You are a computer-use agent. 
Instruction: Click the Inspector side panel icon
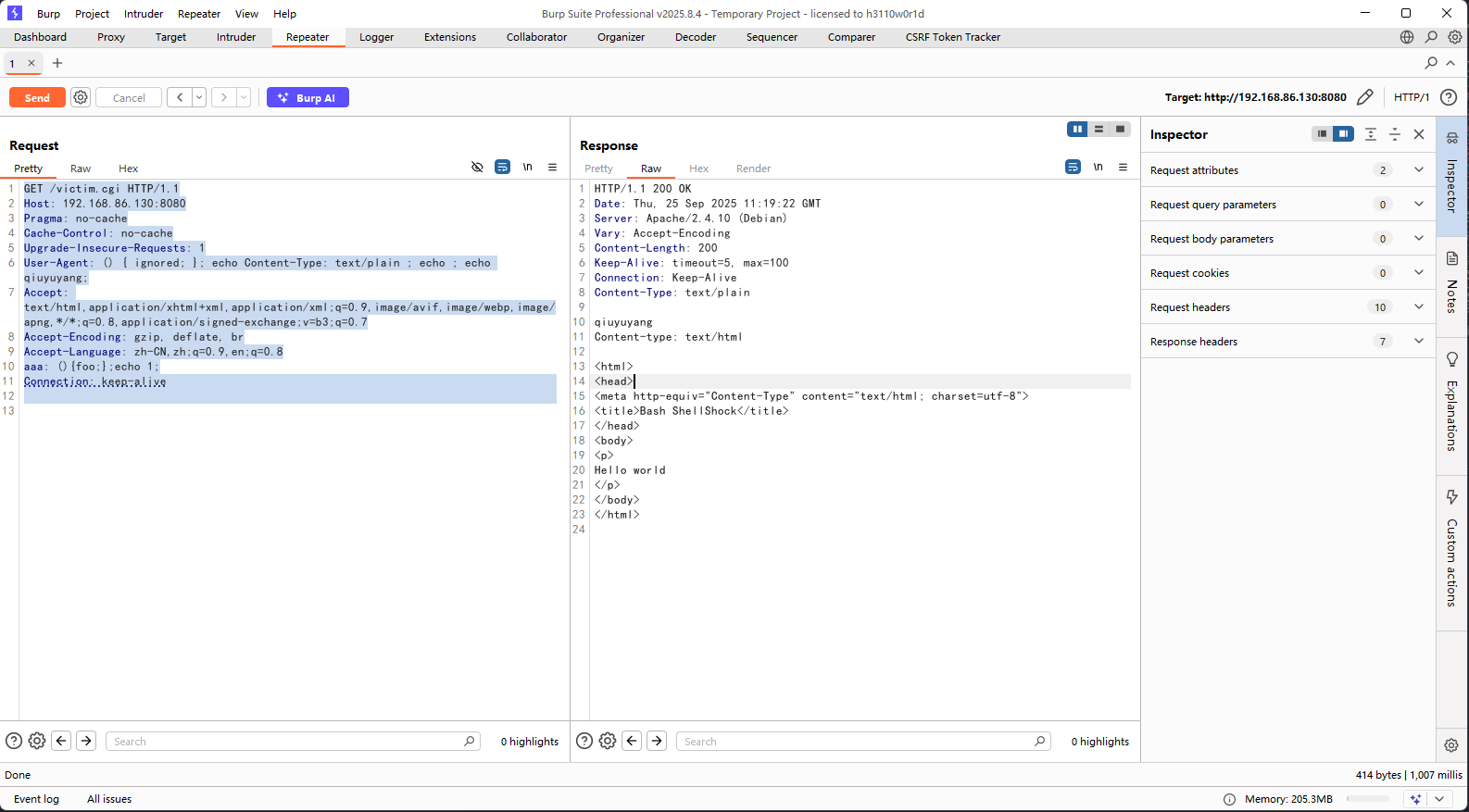(1452, 138)
